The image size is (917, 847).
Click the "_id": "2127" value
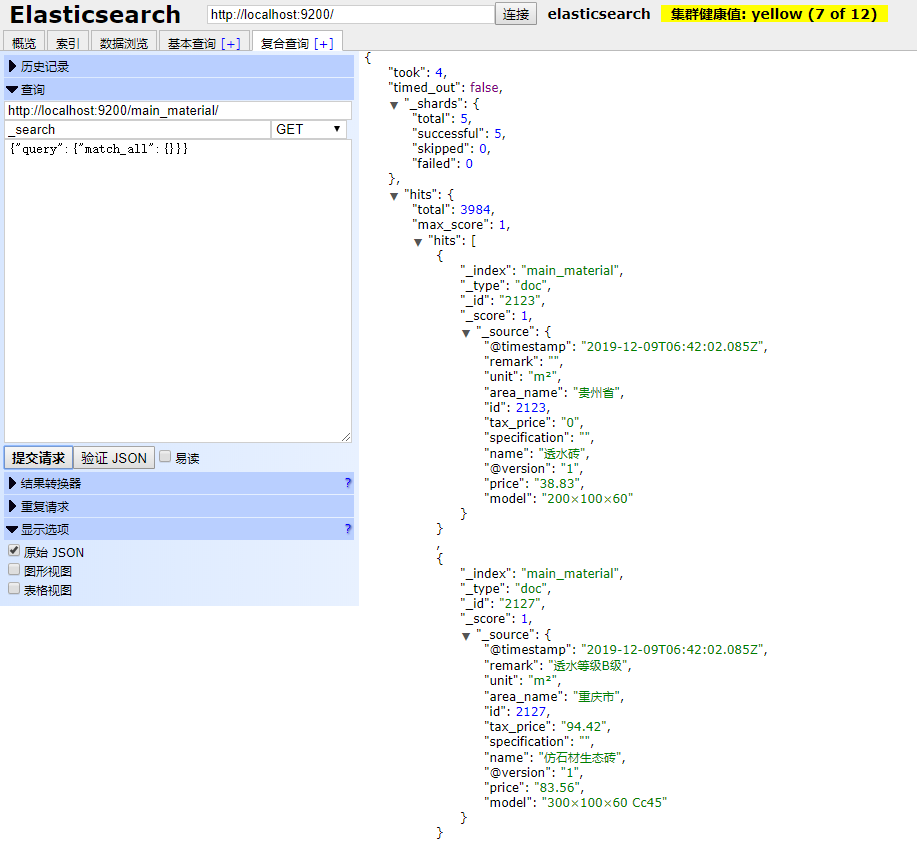pyautogui.click(x=519, y=604)
